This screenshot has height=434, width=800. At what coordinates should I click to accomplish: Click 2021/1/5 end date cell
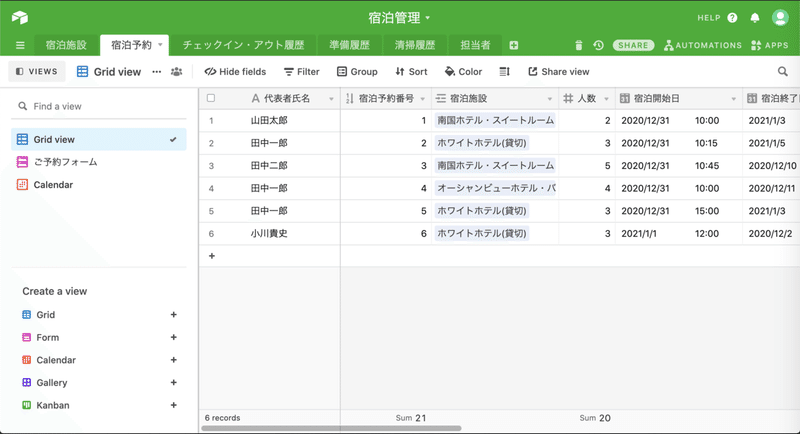(x=767, y=143)
